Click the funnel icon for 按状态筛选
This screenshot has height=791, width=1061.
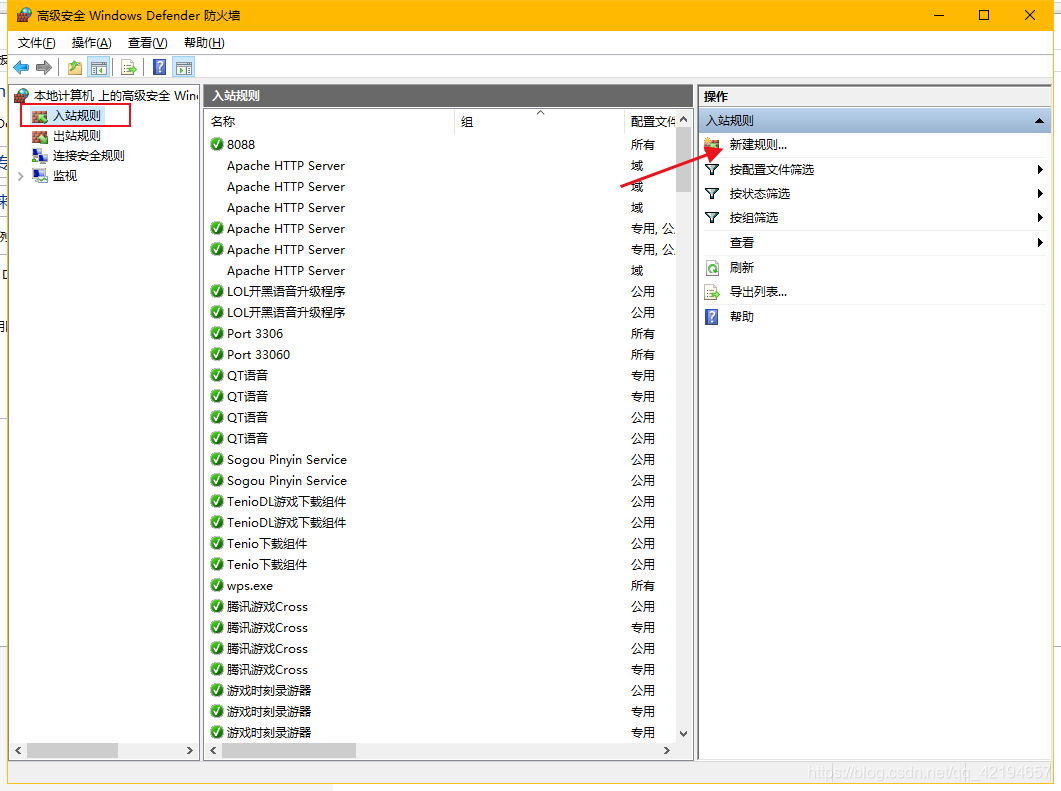point(712,194)
